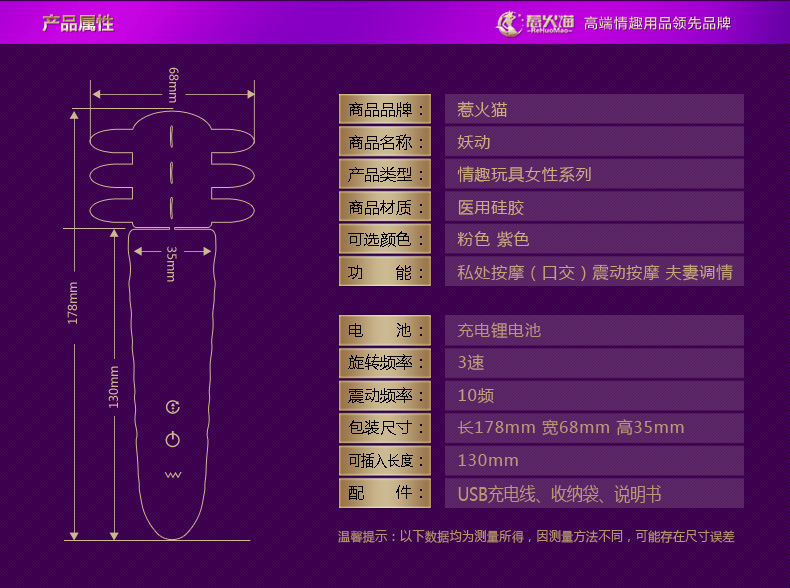
Task: Click the 产品类型 label cell
Action: pyautogui.click(x=385, y=174)
